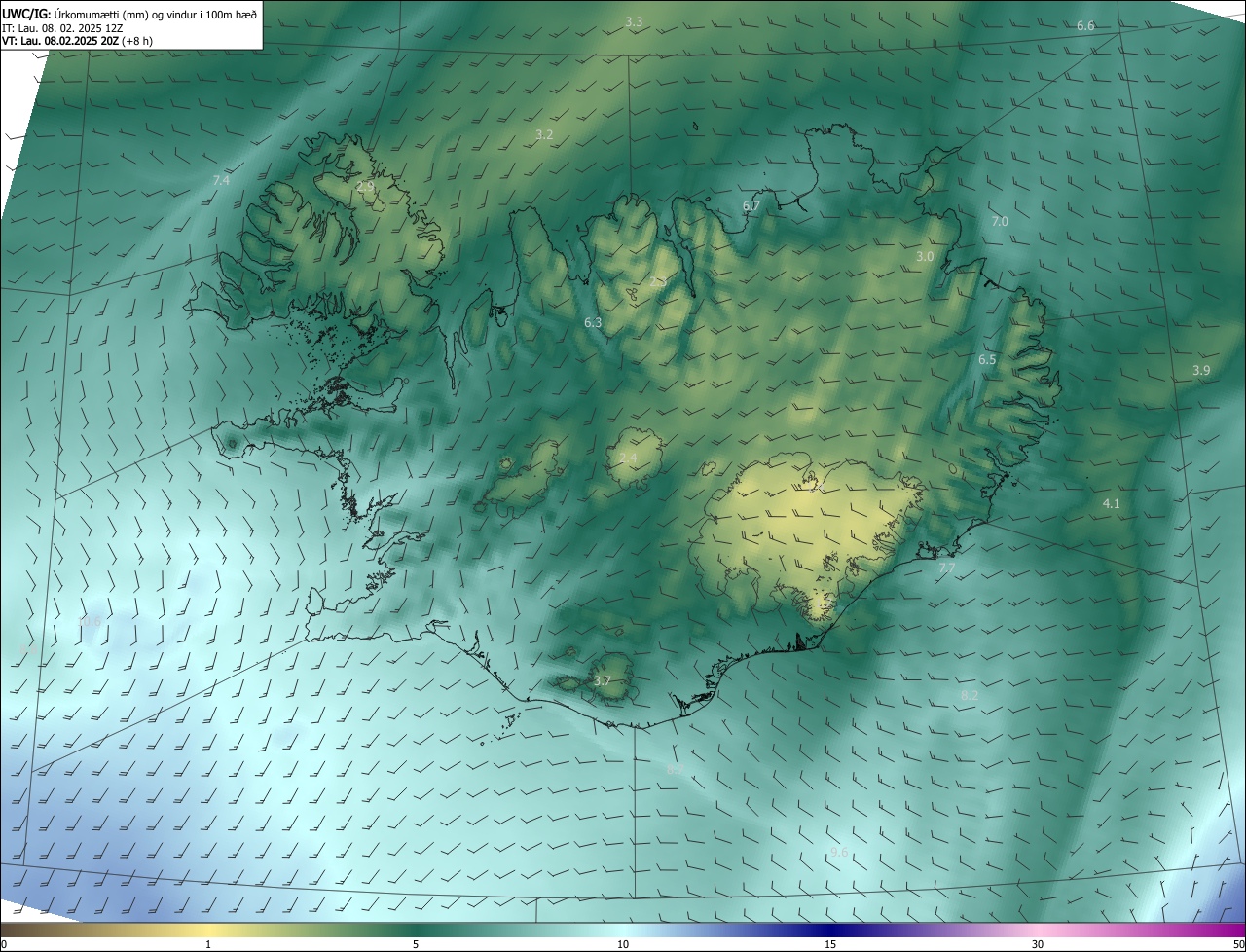
Task: Click the map value label "3.9"
Action: coord(1201,370)
